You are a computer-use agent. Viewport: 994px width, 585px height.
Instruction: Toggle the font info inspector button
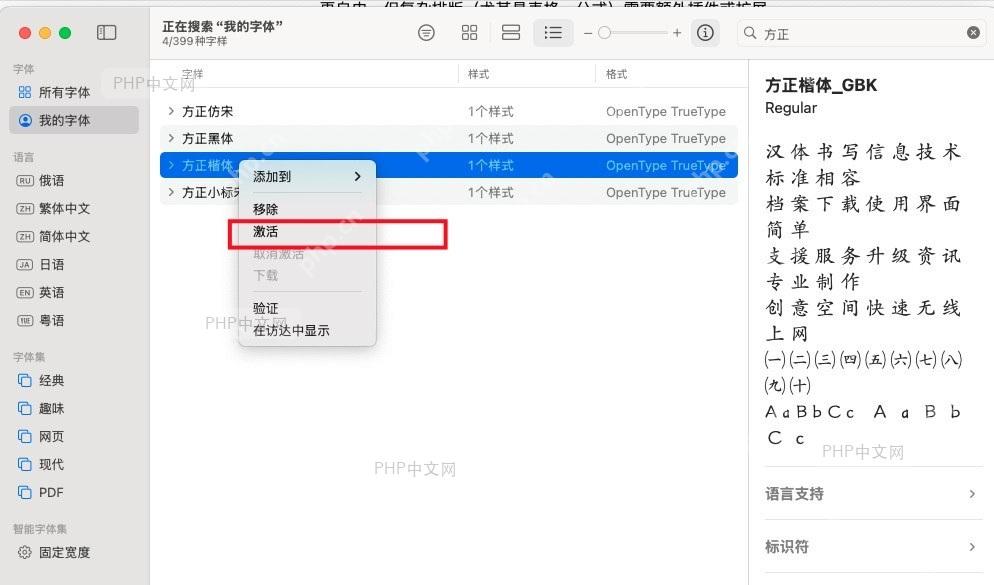pos(705,33)
